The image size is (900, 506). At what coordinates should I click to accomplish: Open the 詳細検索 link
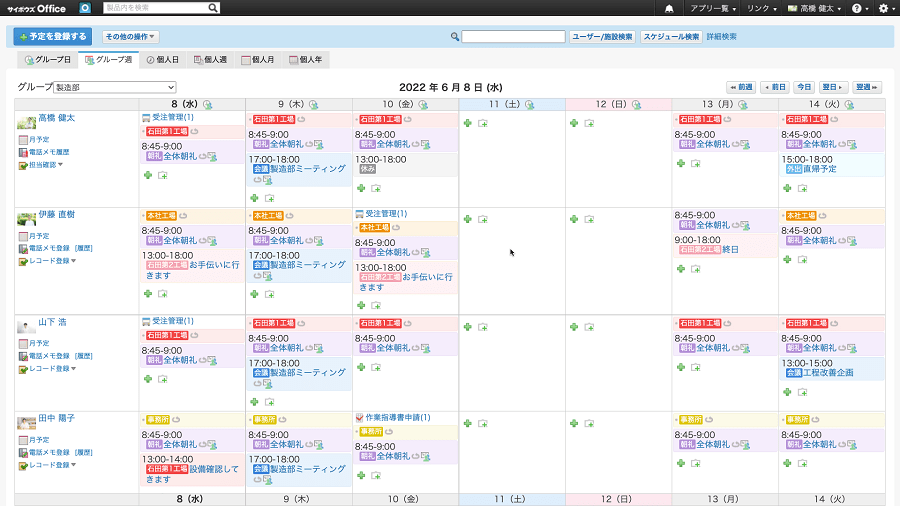[721, 37]
